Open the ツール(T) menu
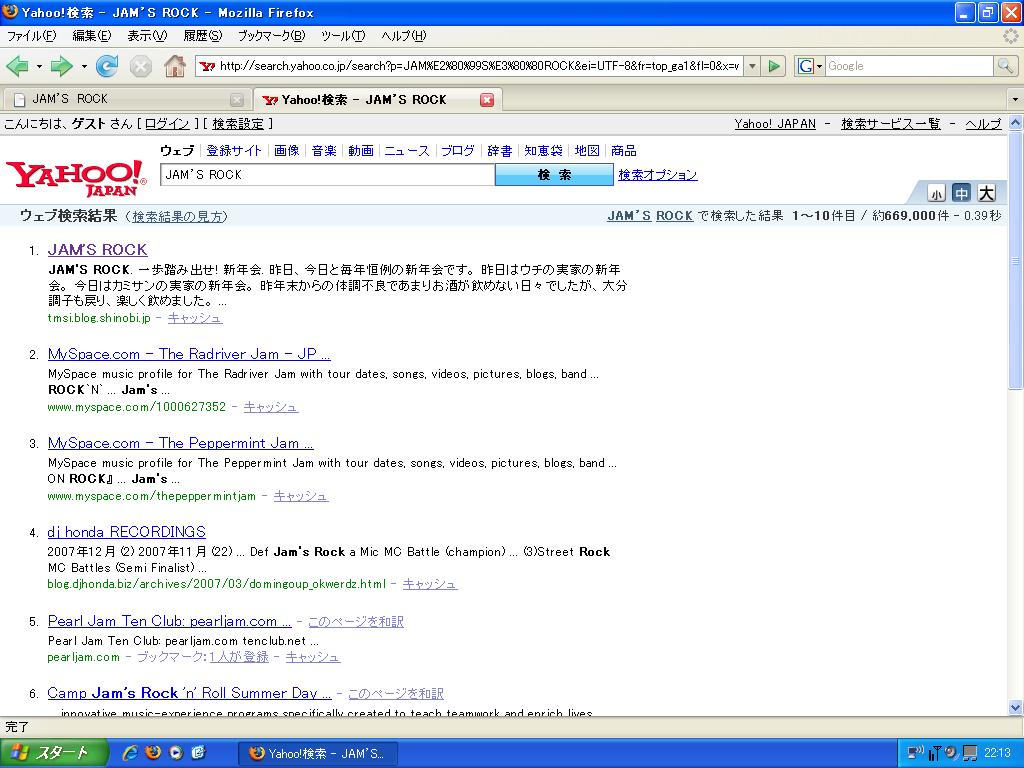This screenshot has height=768, width=1024. pos(344,36)
